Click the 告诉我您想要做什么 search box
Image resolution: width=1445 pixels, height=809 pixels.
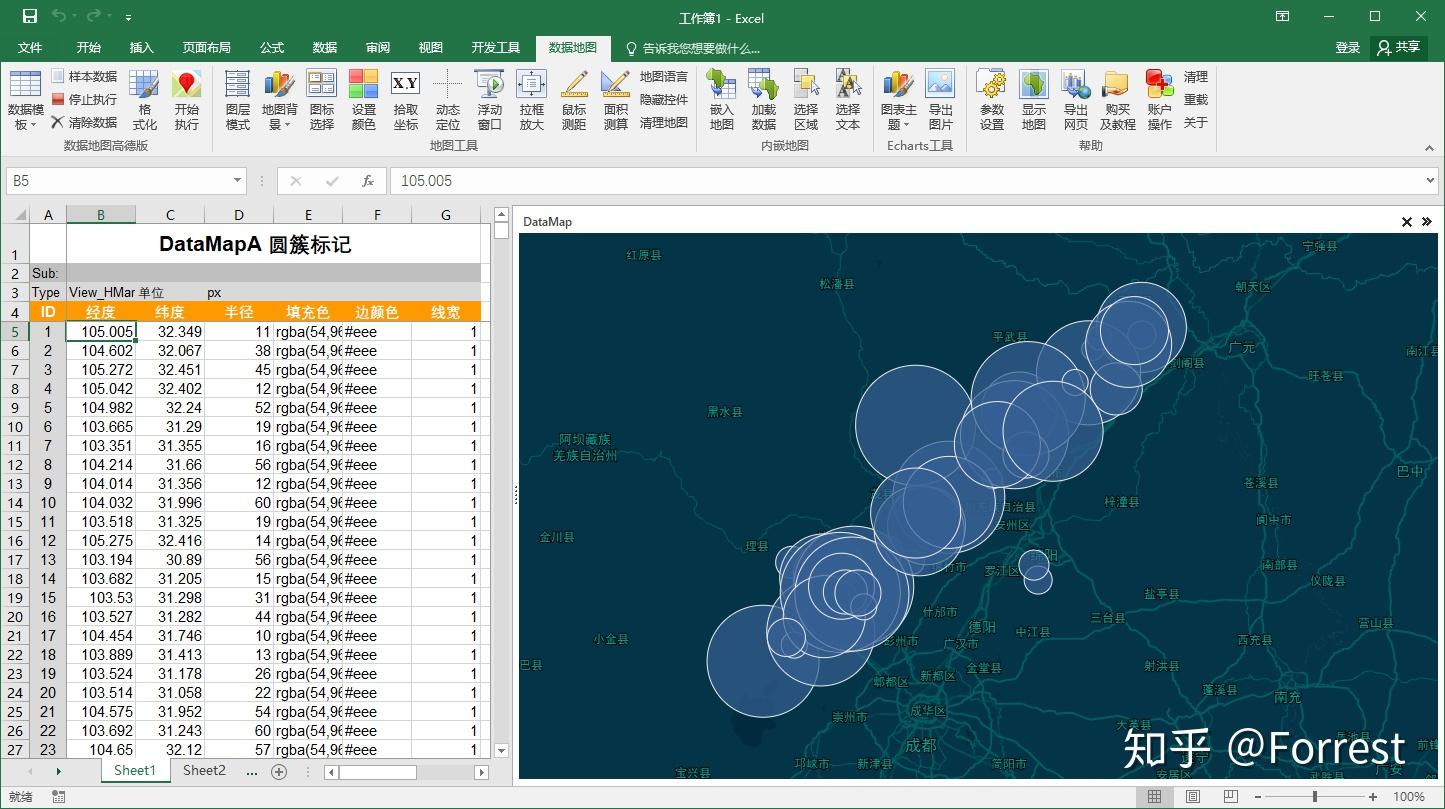pyautogui.click(x=692, y=48)
